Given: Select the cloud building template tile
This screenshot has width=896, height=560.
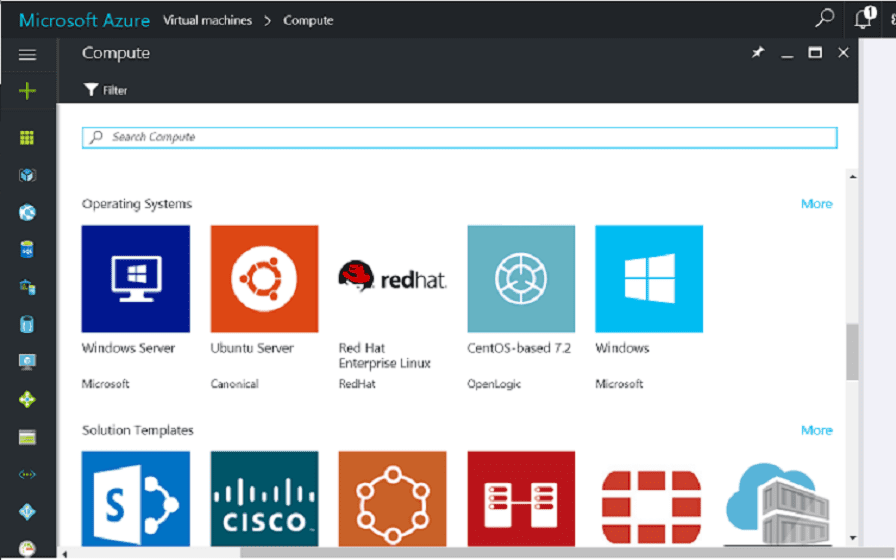Looking at the screenshot, I should (778, 503).
